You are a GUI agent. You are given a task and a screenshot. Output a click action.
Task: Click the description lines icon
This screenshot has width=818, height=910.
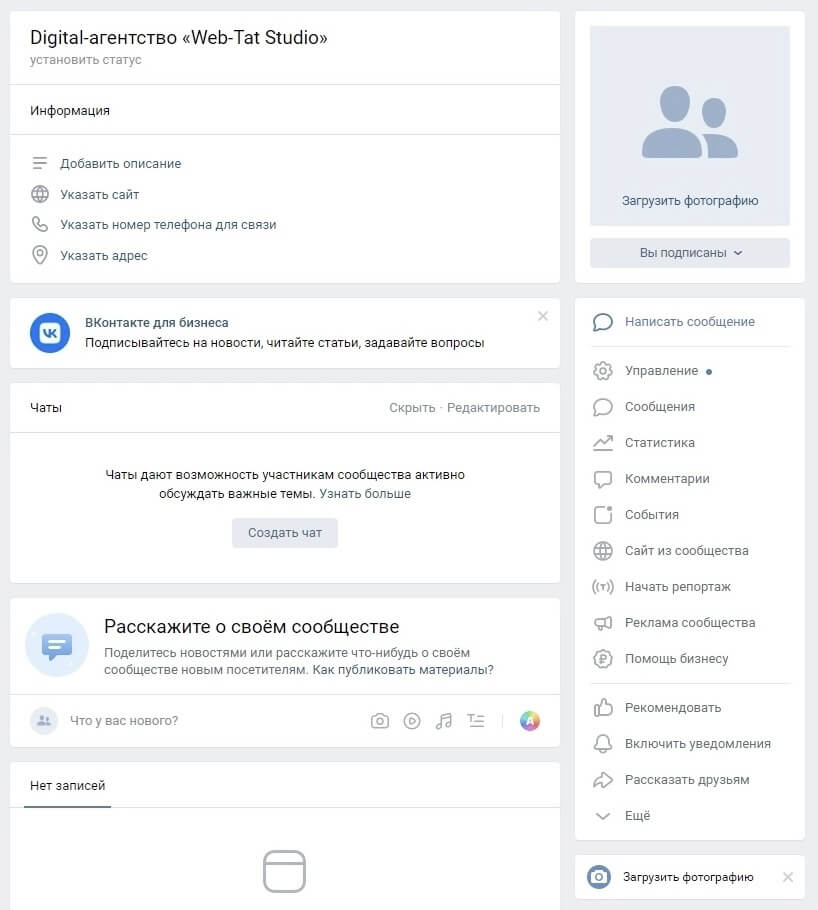(x=39, y=163)
